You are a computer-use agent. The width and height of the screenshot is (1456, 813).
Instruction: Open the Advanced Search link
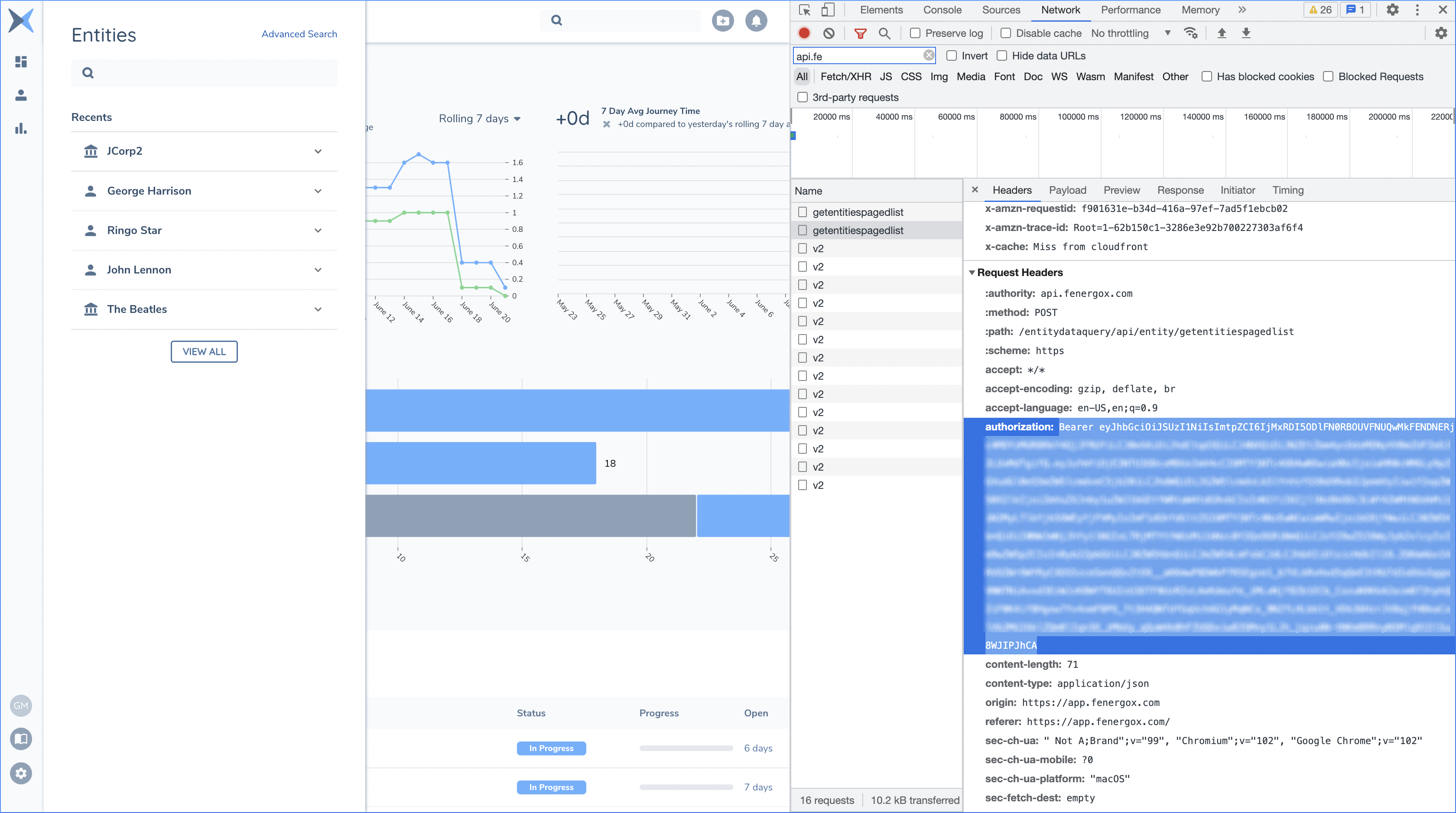pos(299,34)
